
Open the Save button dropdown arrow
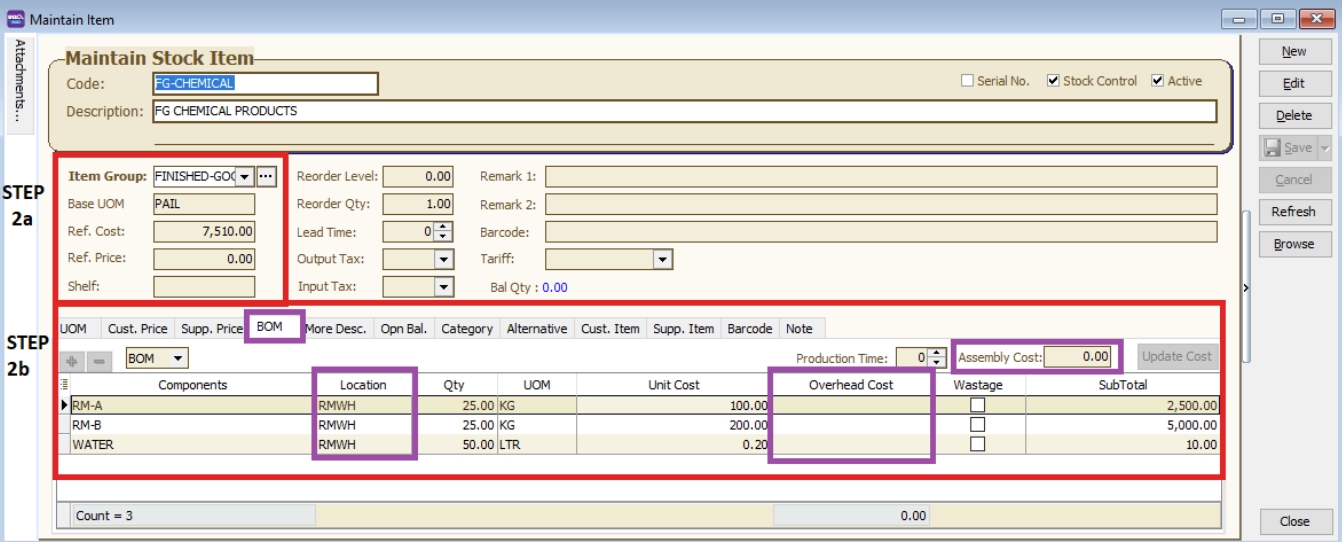pyautogui.click(x=1325, y=148)
